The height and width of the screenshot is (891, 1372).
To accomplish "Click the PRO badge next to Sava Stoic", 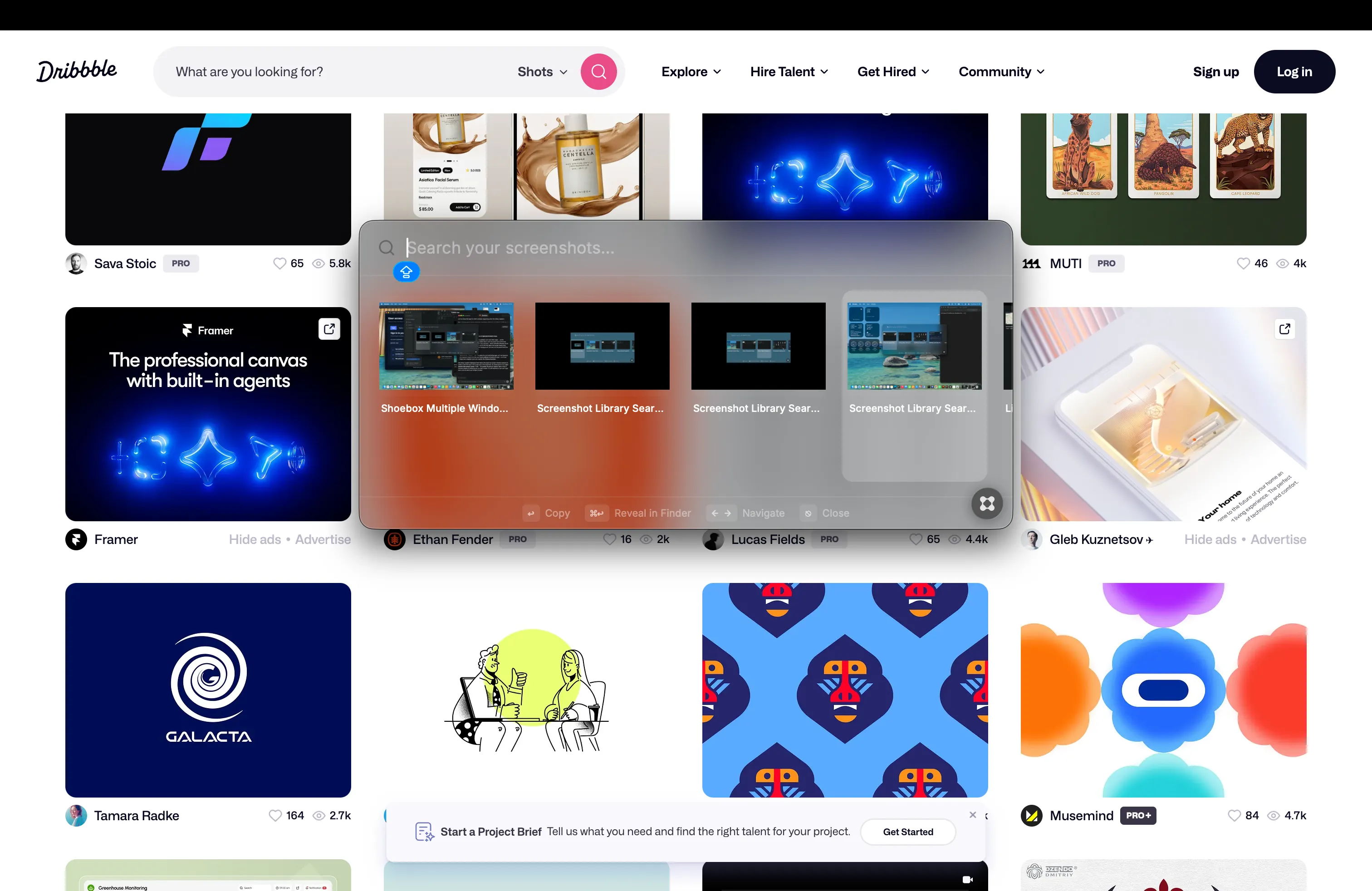I will point(181,264).
